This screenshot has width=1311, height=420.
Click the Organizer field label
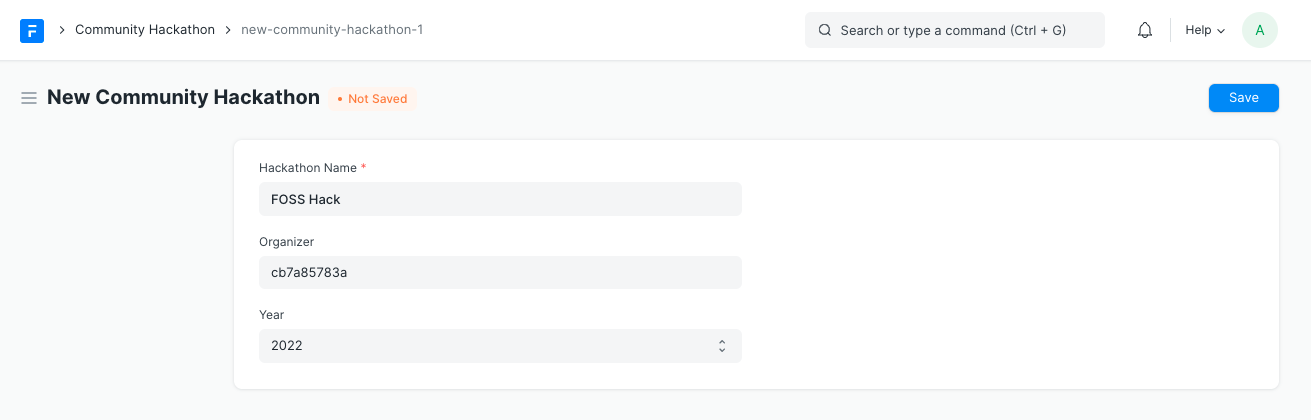pyautogui.click(x=286, y=242)
